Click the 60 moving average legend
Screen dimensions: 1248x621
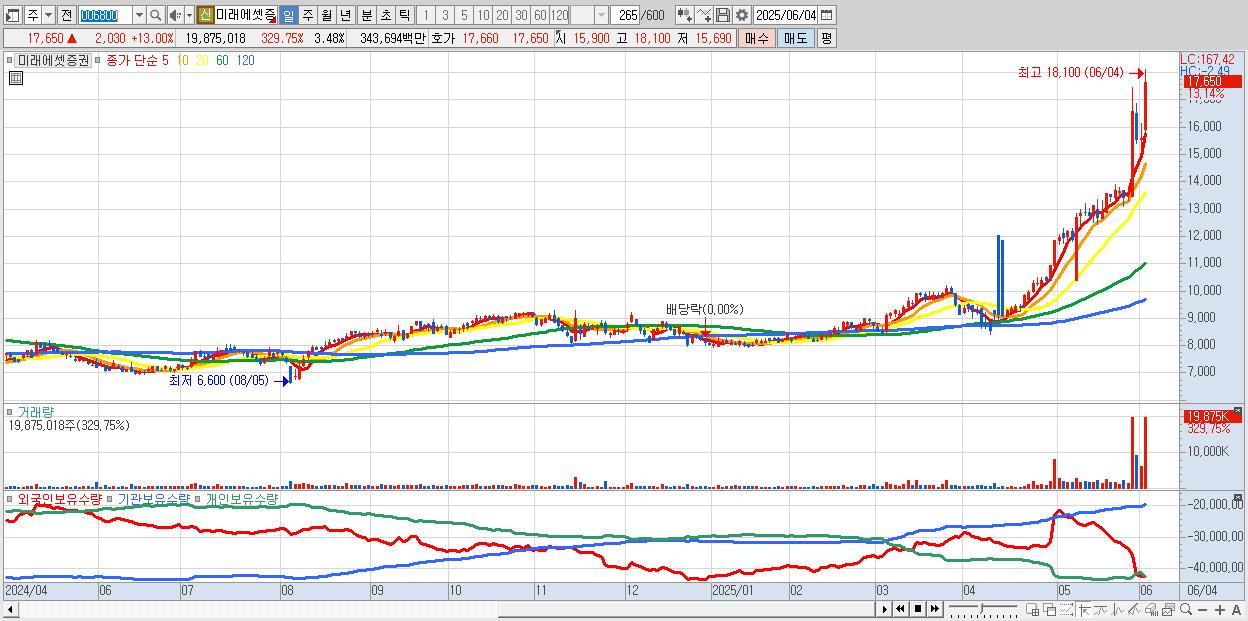coord(222,60)
